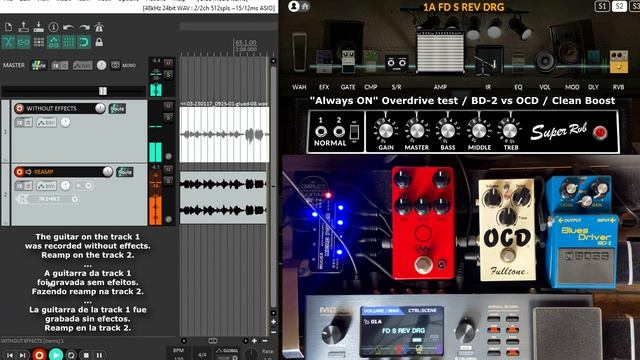Screen dimensions: 640x360
Task: Open REAMP track input source selector
Action: tap(49, 199)
